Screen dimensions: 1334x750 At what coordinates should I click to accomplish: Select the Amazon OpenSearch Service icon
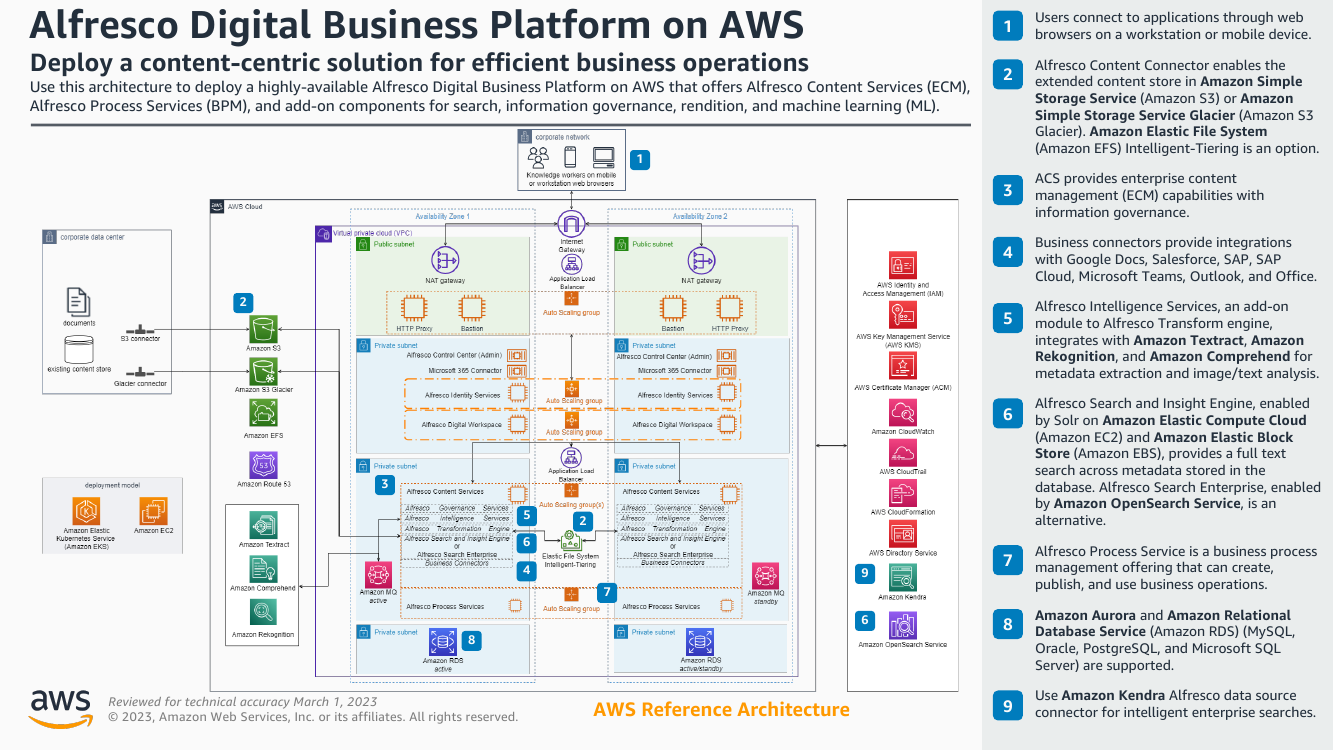click(x=902, y=626)
